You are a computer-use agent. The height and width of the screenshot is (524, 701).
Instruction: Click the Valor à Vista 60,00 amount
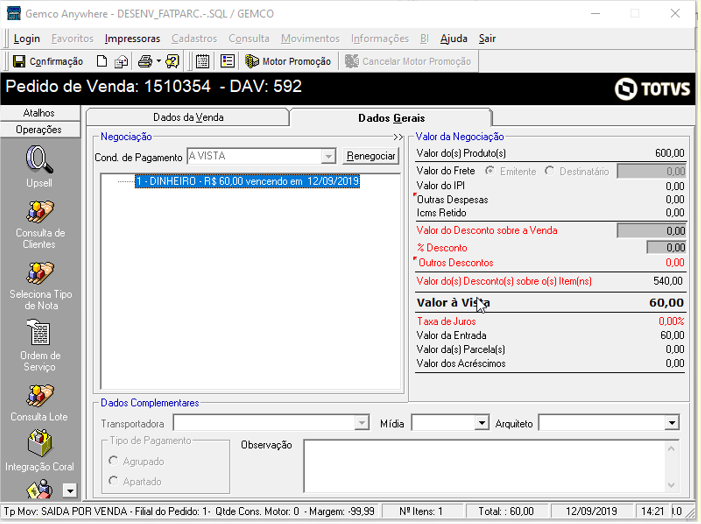666,303
